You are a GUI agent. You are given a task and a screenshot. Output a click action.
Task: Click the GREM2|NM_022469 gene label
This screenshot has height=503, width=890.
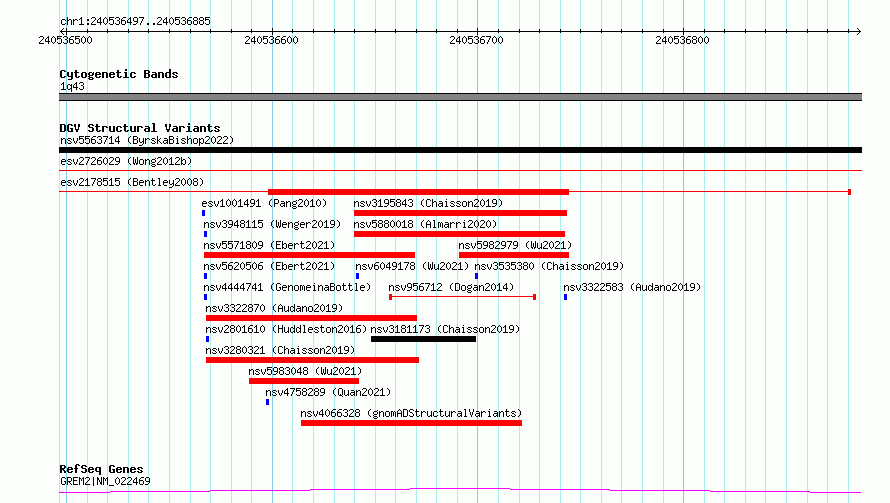(105, 481)
